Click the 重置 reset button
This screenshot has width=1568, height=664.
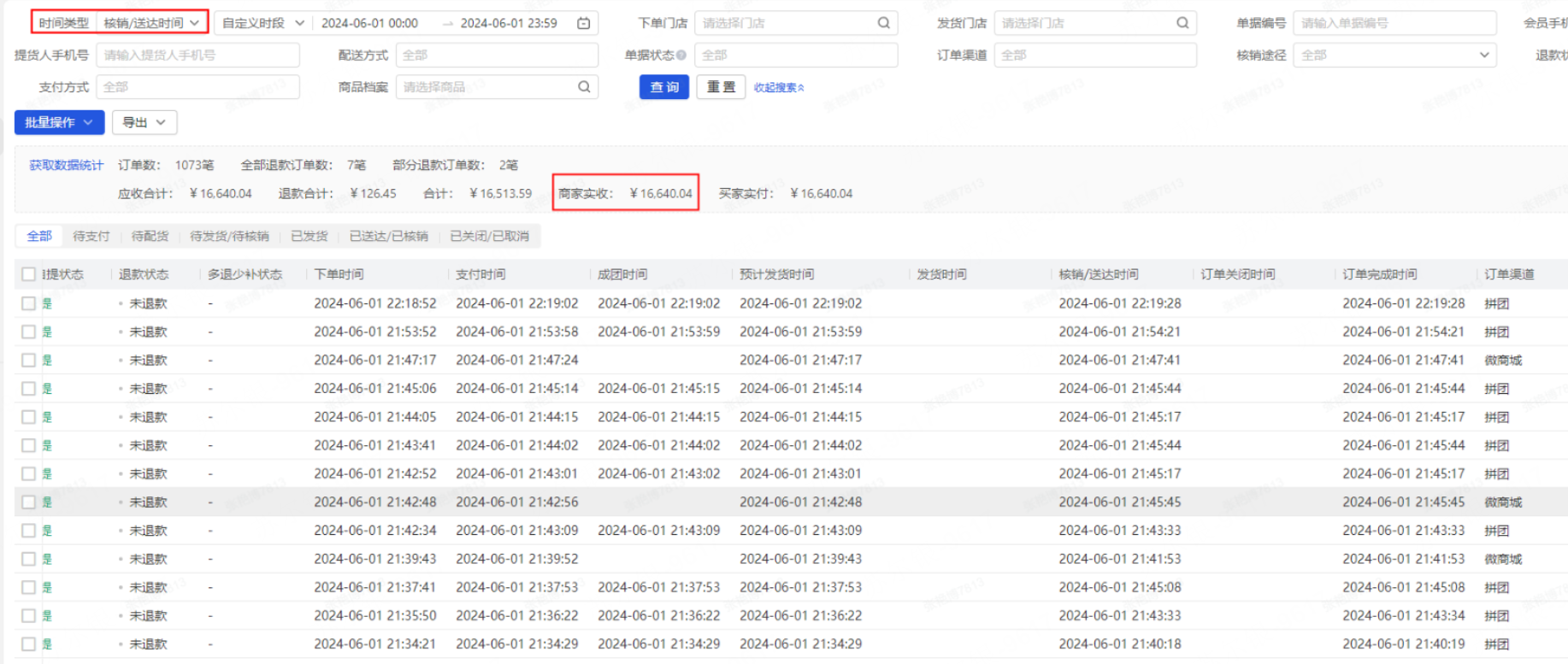point(721,87)
